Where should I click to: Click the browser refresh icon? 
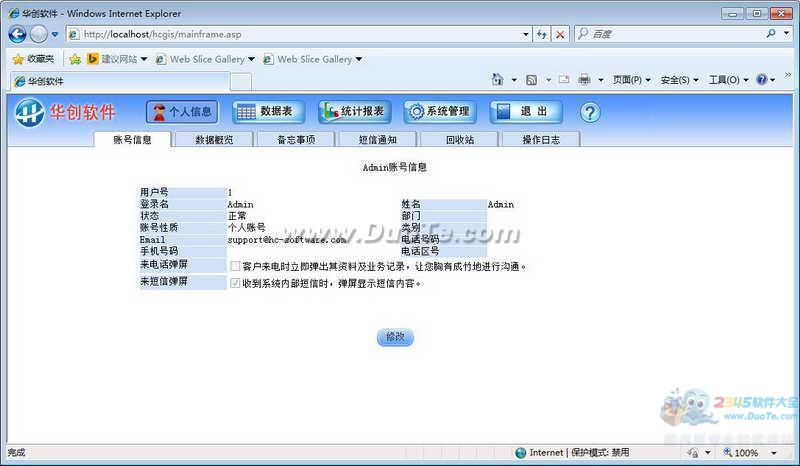pos(541,34)
